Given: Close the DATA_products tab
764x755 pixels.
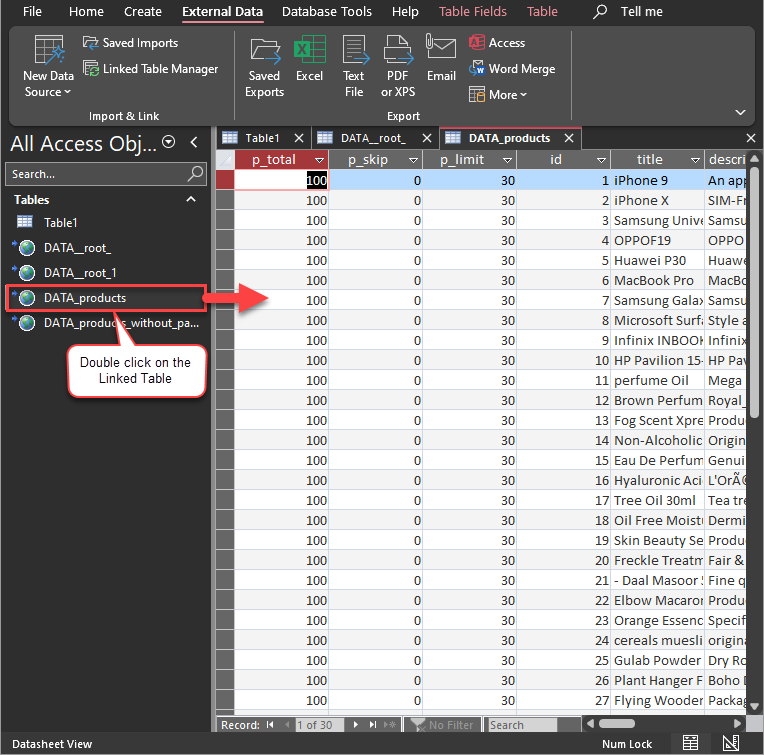Looking at the screenshot, I should pyautogui.click(x=569, y=138).
